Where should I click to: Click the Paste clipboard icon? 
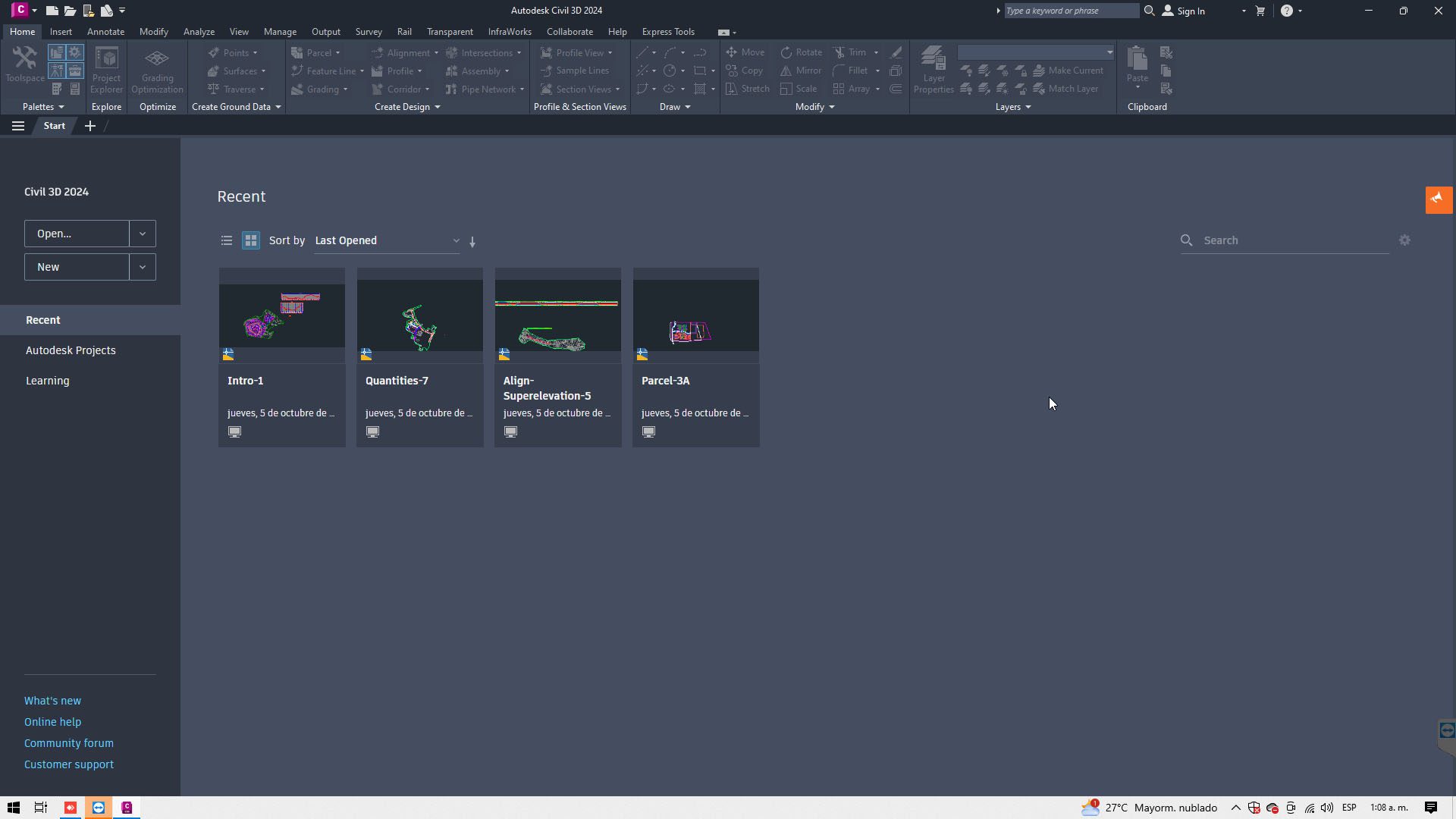click(1137, 61)
